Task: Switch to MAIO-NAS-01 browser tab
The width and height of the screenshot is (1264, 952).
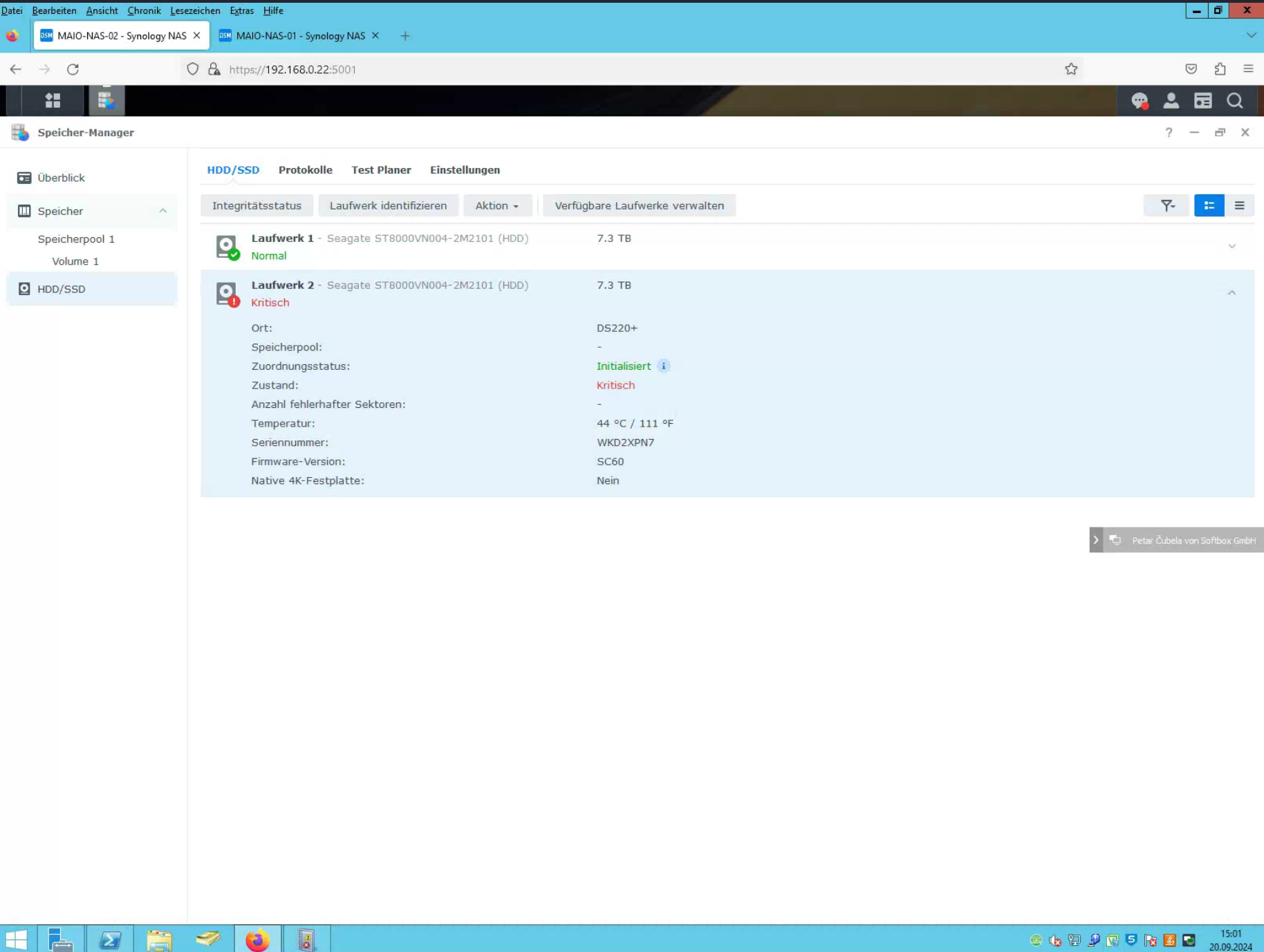Action: coord(300,36)
